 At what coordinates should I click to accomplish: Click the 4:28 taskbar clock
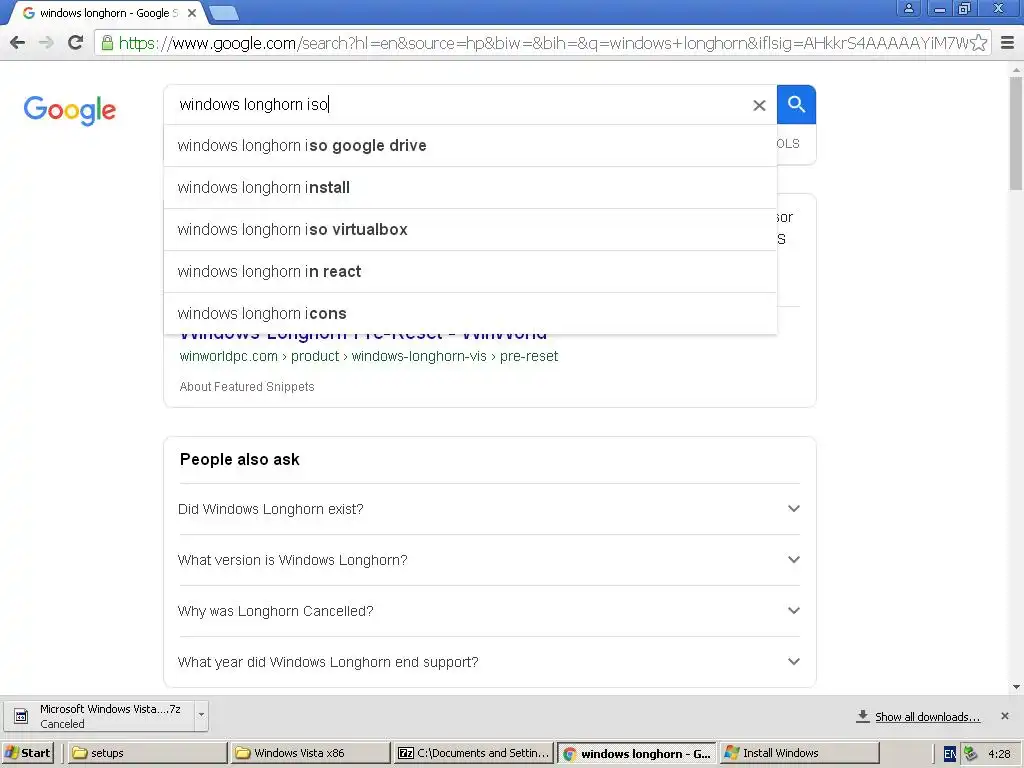pyautogui.click(x=999, y=754)
